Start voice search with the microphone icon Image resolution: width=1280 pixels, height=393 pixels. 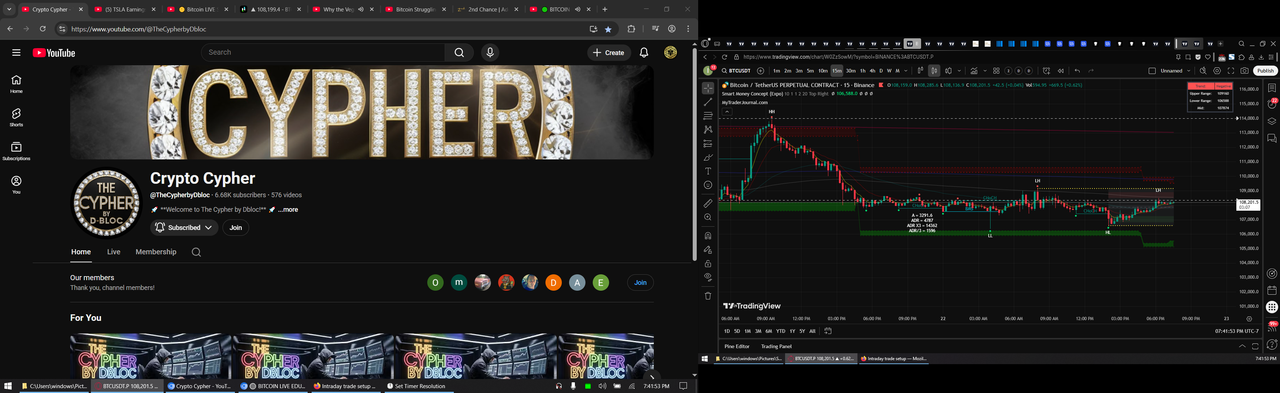click(490, 52)
